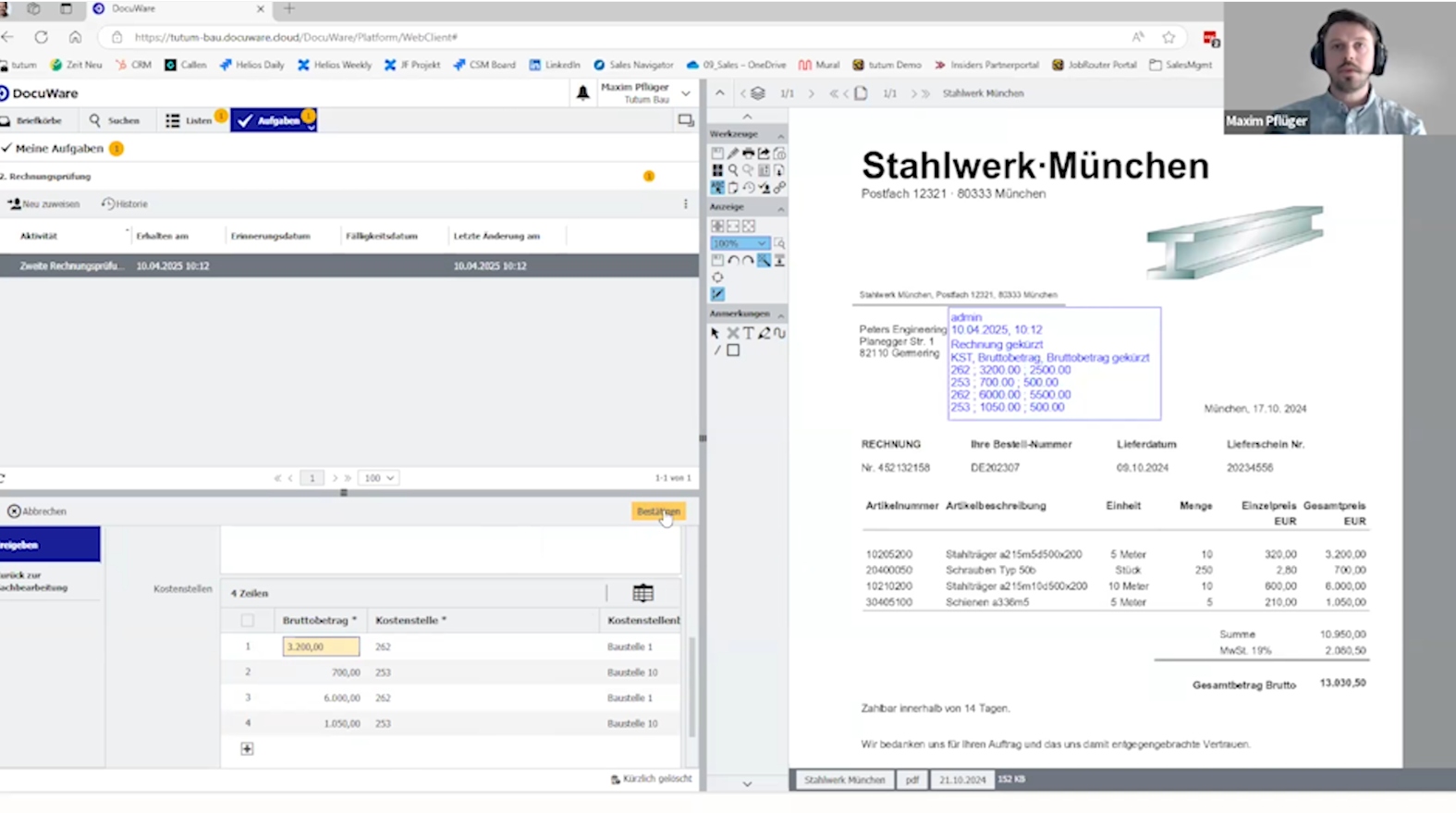Toggle the select-all checkbox in Kostenstellen table
1456x813 pixels.
247,621
